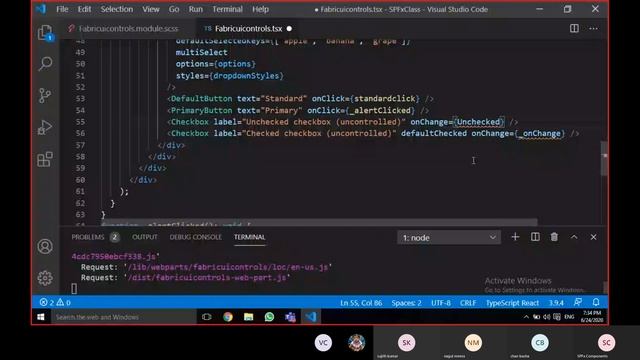Open the Run and Debug view
The image size is (640, 360).
click(45, 127)
